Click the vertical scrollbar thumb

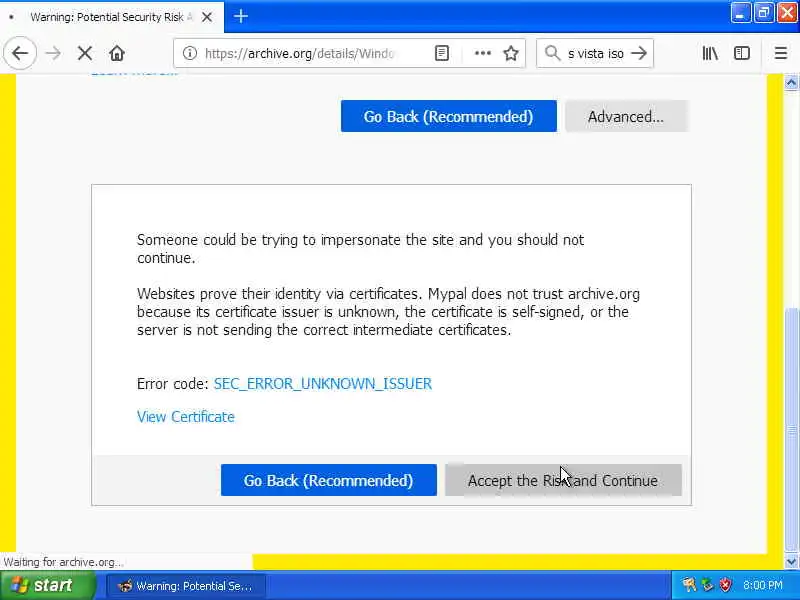791,431
